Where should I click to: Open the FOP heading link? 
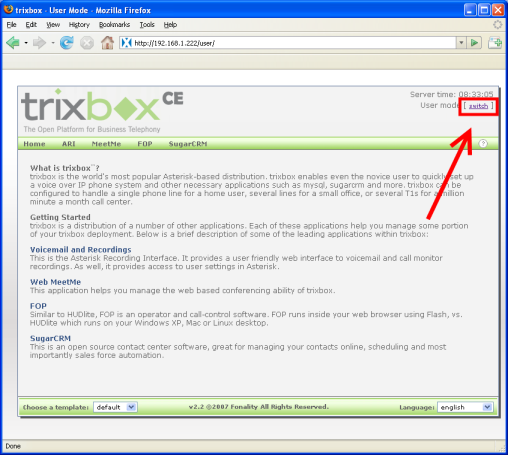tap(38, 306)
